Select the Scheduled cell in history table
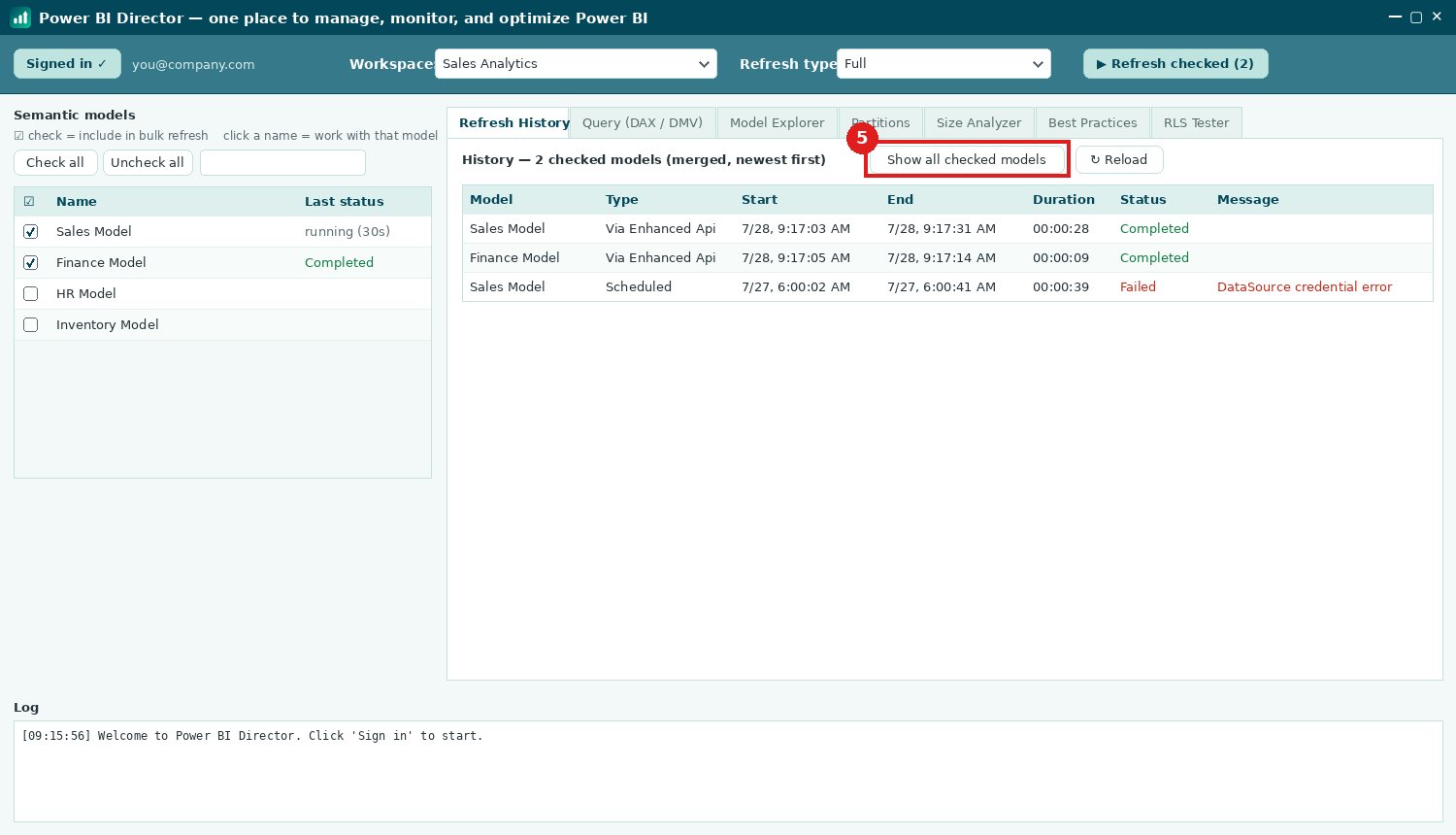The width and height of the screenshot is (1456, 835). pyautogui.click(x=638, y=286)
